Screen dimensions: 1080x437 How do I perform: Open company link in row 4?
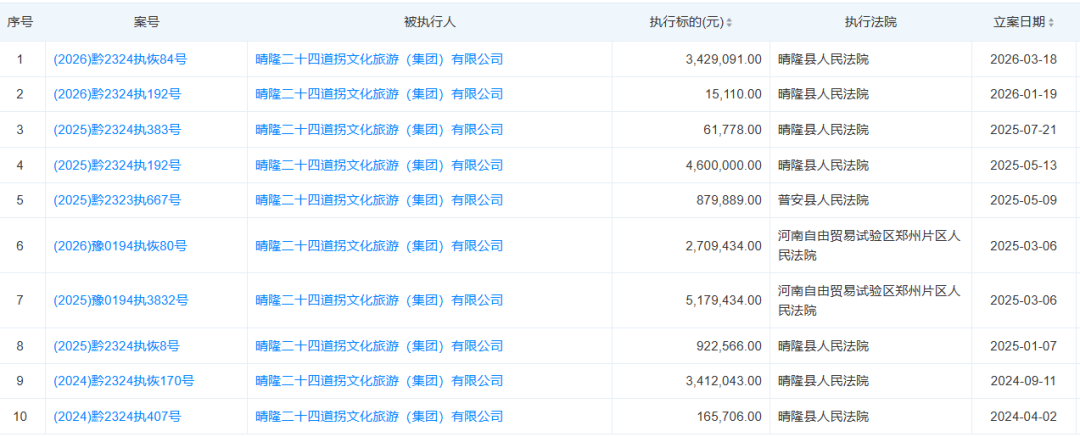tap(379, 165)
